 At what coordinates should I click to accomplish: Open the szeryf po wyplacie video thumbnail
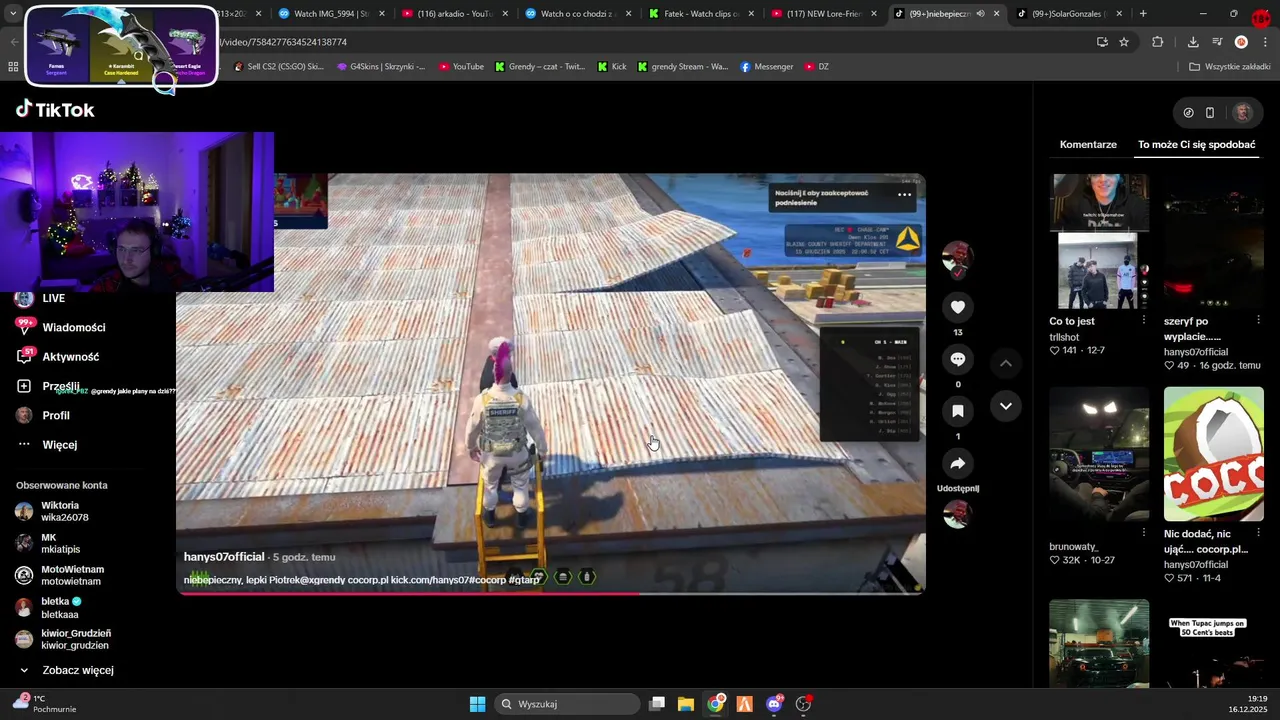click(x=1213, y=241)
